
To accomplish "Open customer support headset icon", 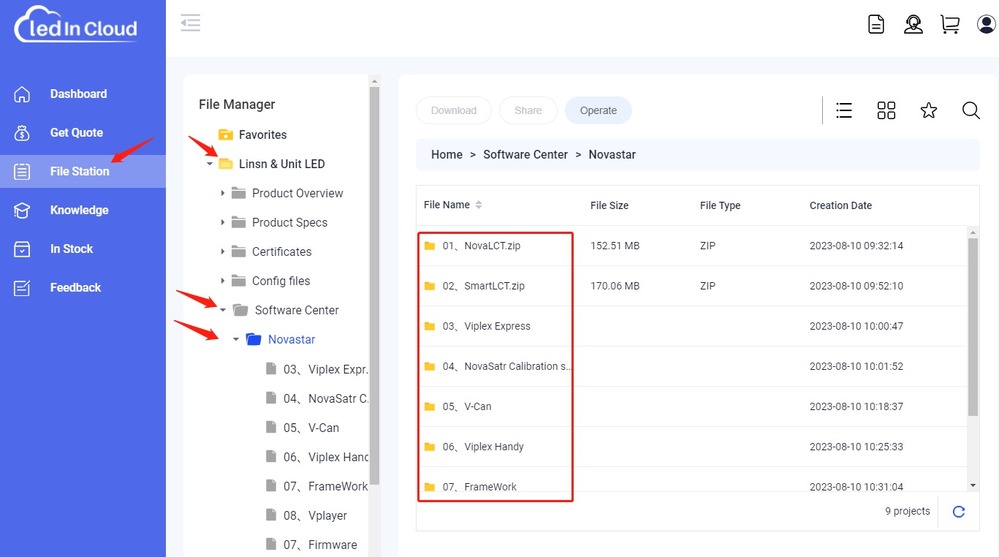I will tap(913, 24).
